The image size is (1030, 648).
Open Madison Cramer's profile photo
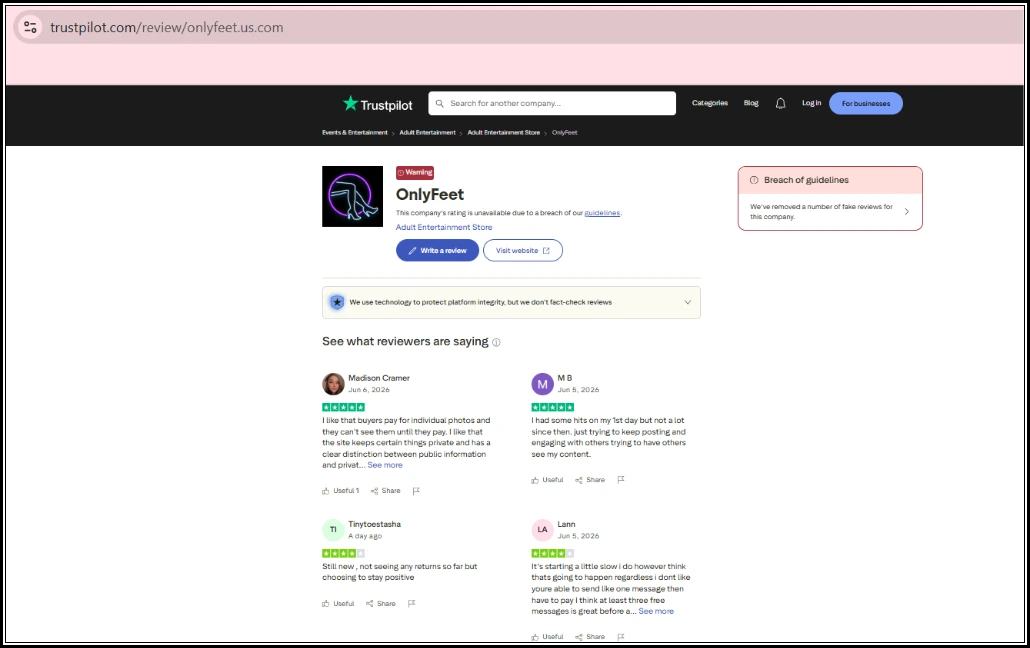333,384
